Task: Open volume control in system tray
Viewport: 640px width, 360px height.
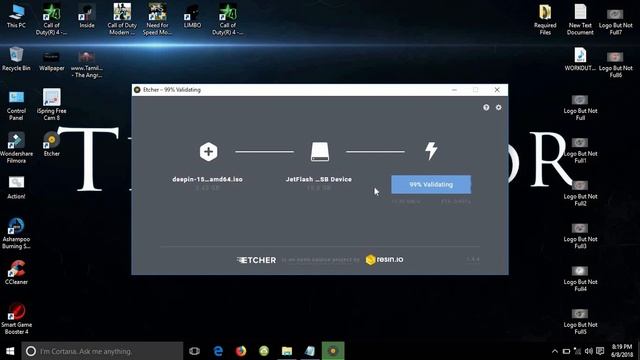Action: (x=588, y=351)
